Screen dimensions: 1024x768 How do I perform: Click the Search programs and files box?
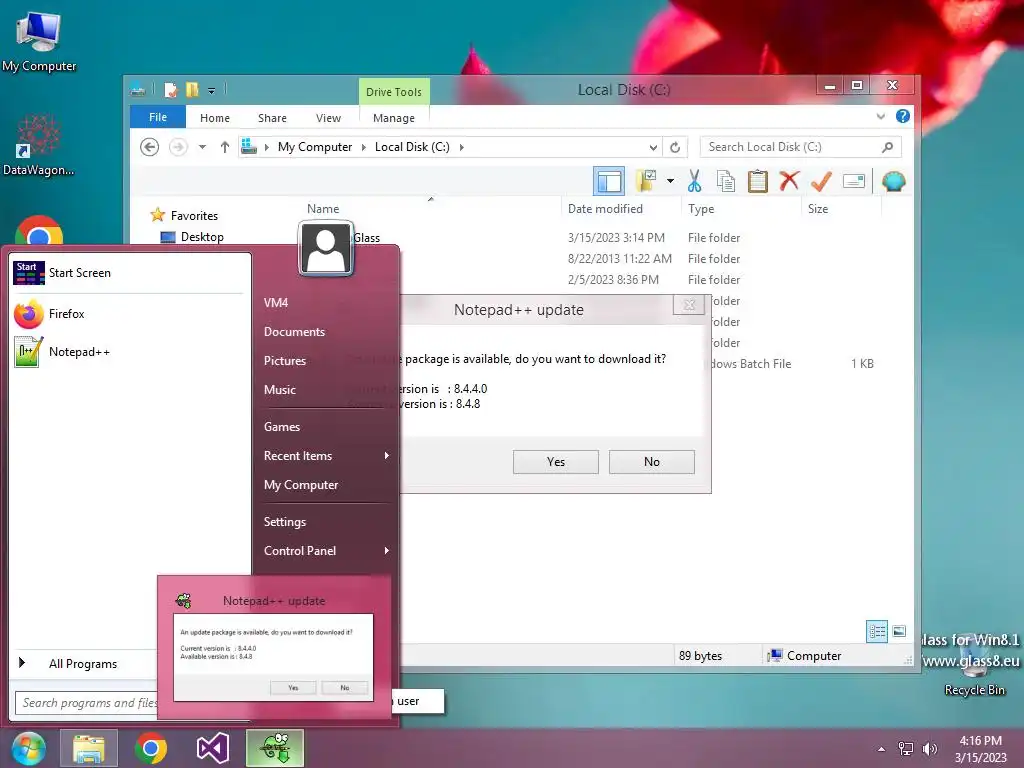point(86,703)
